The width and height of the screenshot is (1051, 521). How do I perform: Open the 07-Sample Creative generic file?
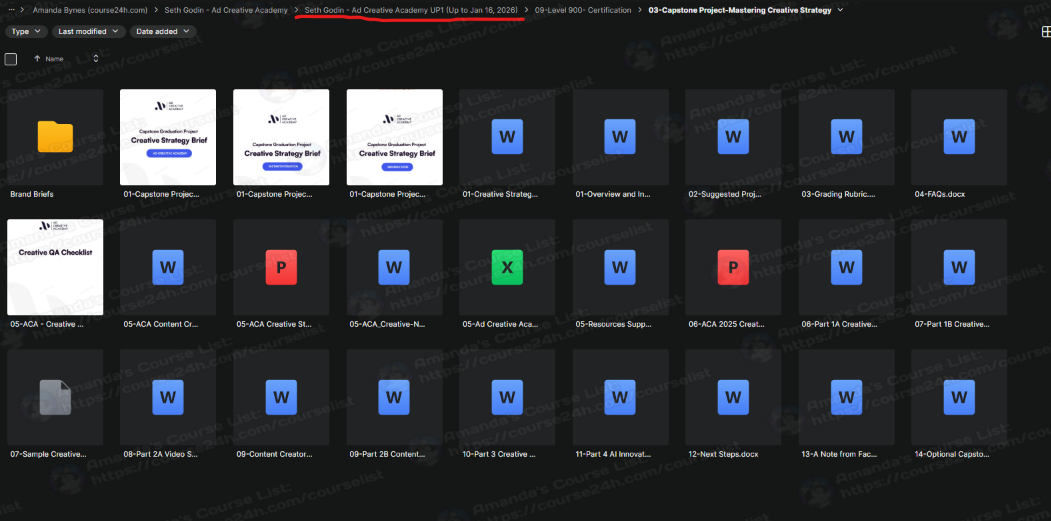(55, 397)
